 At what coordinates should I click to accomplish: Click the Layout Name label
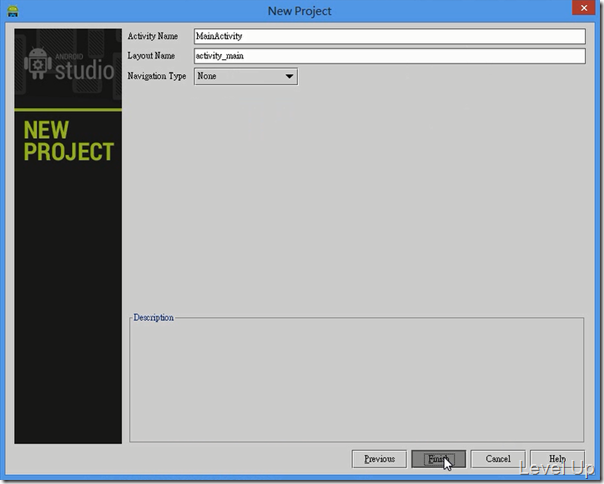tap(151, 56)
